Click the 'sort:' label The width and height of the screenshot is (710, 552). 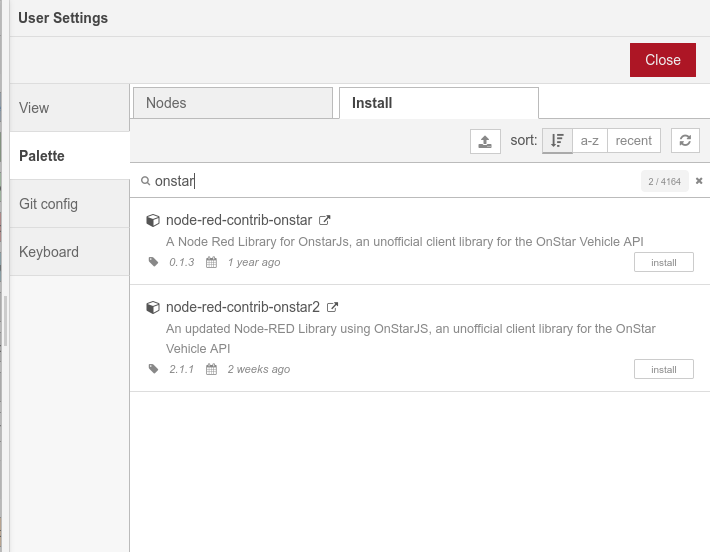tap(523, 140)
